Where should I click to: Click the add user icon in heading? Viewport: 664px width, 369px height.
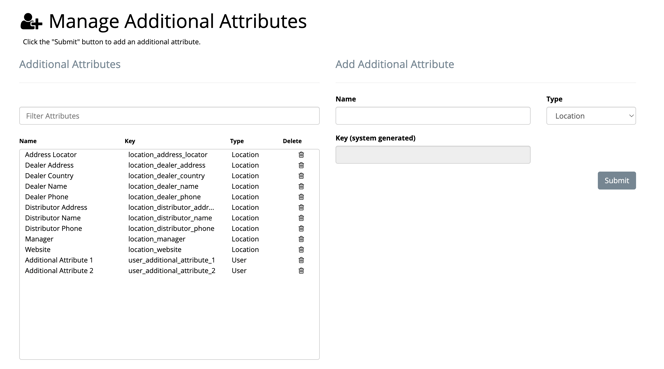pyautogui.click(x=31, y=22)
